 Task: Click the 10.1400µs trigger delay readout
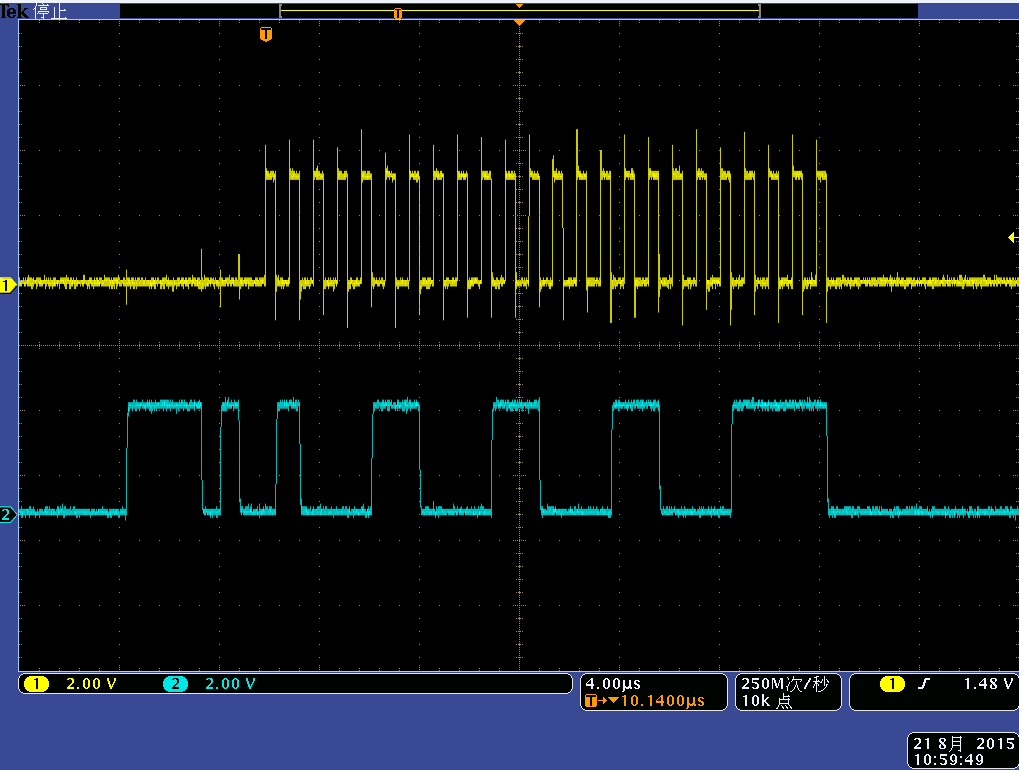(x=662, y=700)
